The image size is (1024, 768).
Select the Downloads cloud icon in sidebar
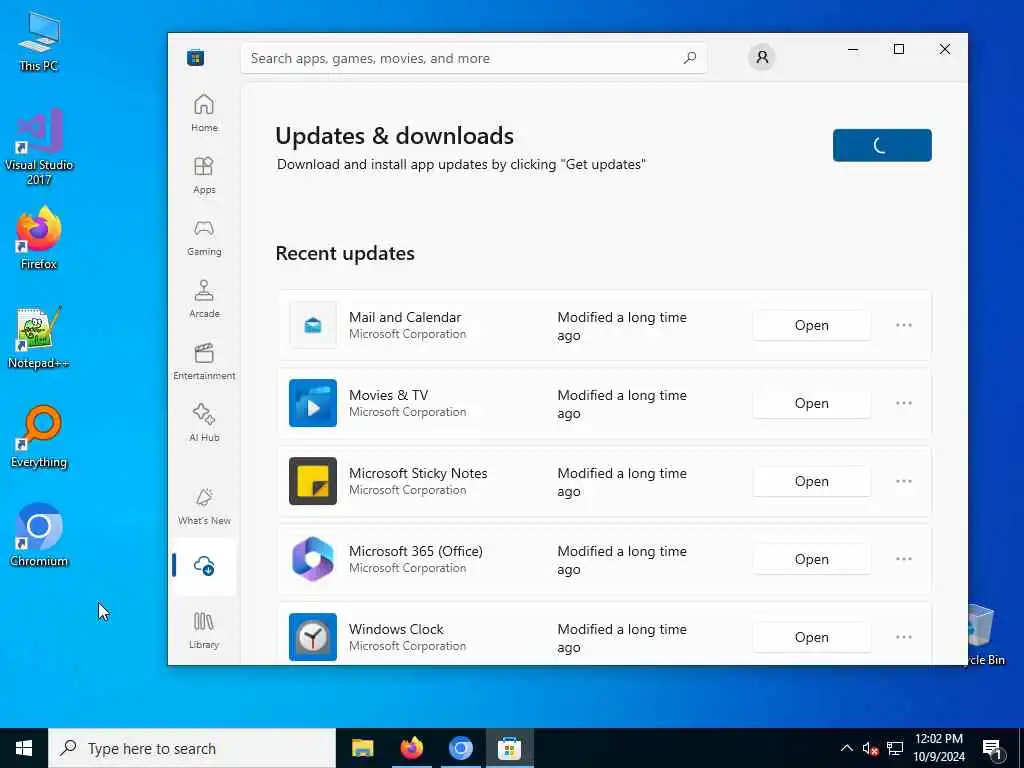pos(204,566)
